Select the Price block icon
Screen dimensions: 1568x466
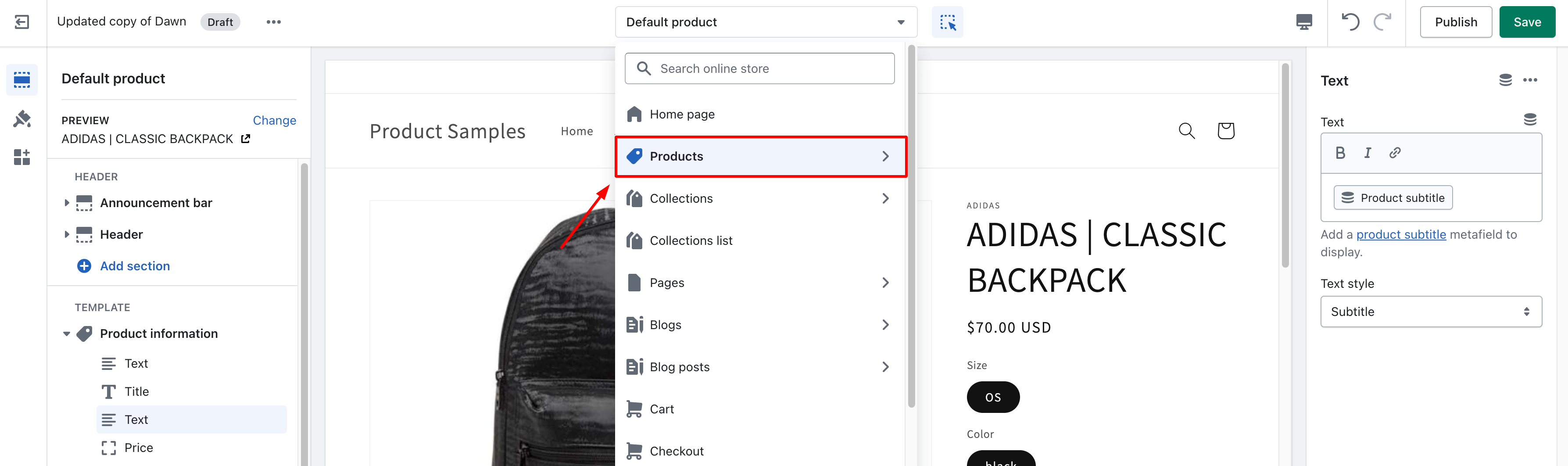108,448
